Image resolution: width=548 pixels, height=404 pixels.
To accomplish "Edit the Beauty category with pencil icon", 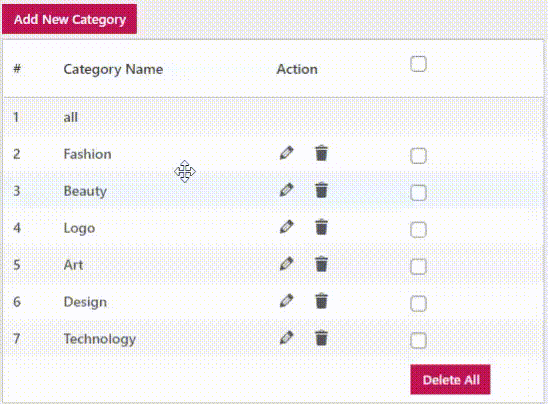I will coord(287,190).
